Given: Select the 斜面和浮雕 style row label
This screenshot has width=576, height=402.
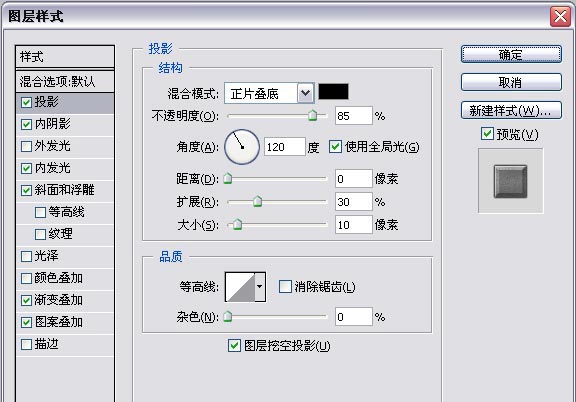Looking at the screenshot, I should point(64,190).
